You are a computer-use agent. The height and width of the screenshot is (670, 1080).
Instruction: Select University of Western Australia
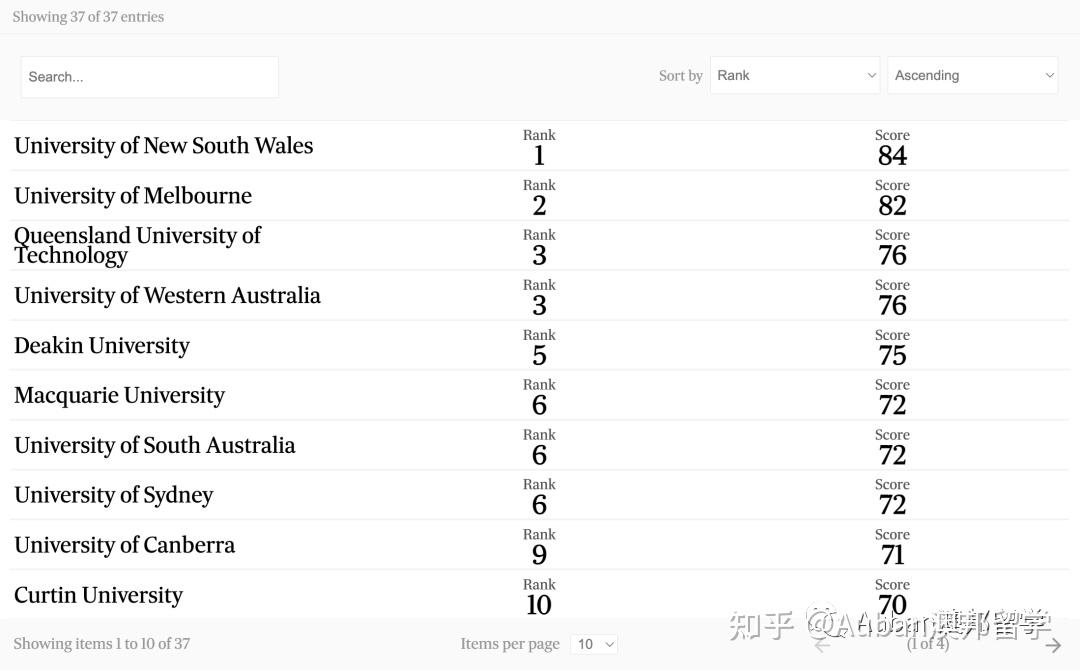tap(167, 296)
